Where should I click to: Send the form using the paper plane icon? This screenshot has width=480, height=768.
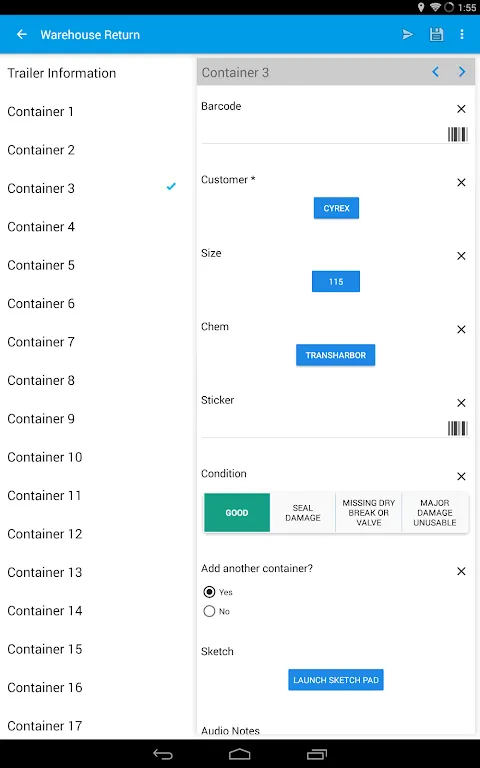click(408, 34)
